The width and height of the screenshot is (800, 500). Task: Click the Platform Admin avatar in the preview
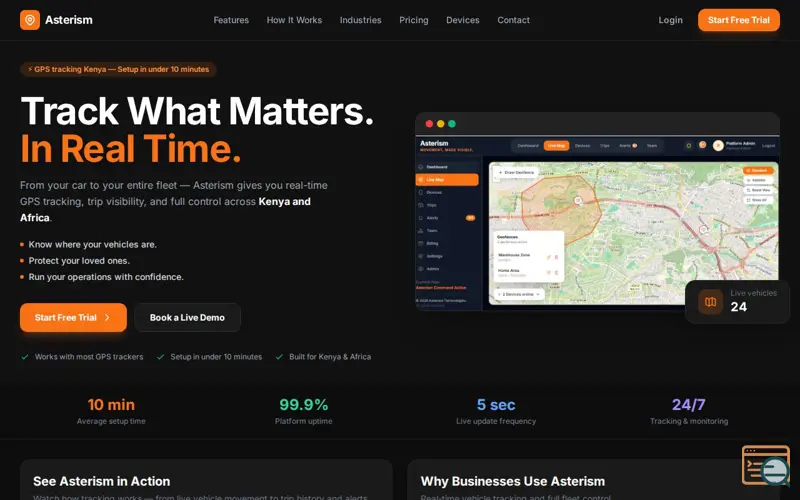[x=718, y=145]
